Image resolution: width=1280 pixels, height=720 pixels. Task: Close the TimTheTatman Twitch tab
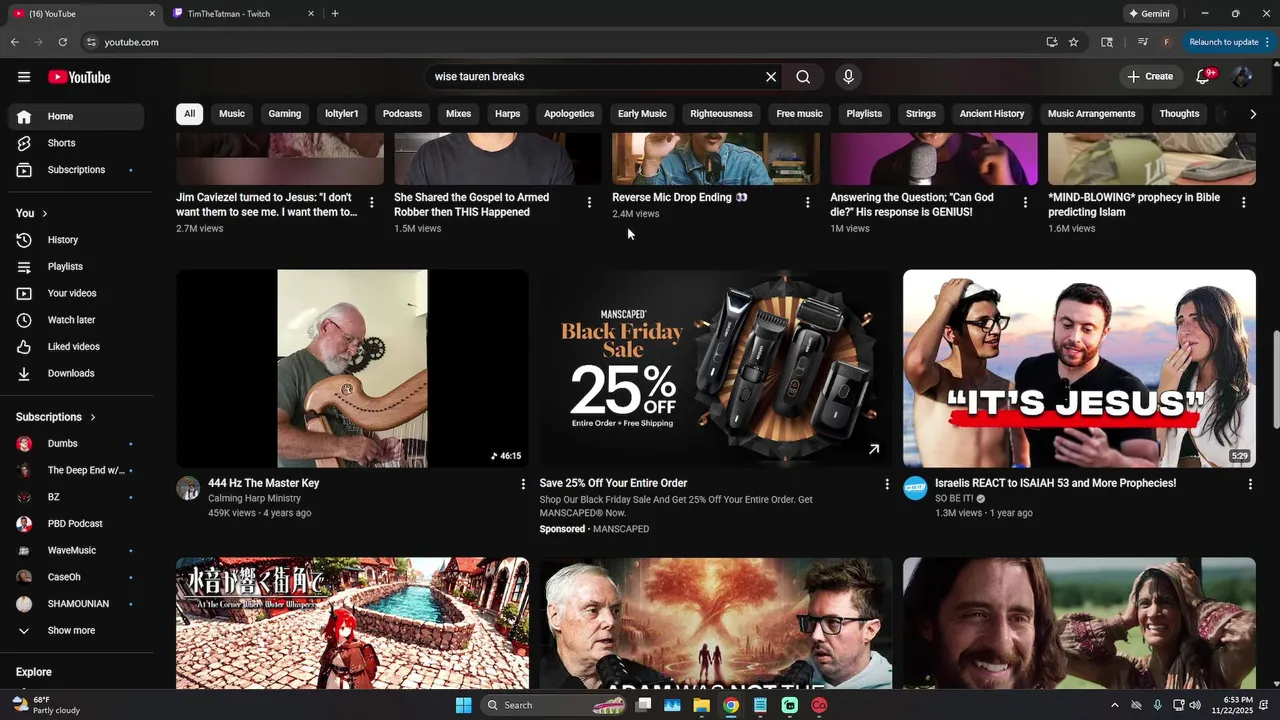pos(311,14)
